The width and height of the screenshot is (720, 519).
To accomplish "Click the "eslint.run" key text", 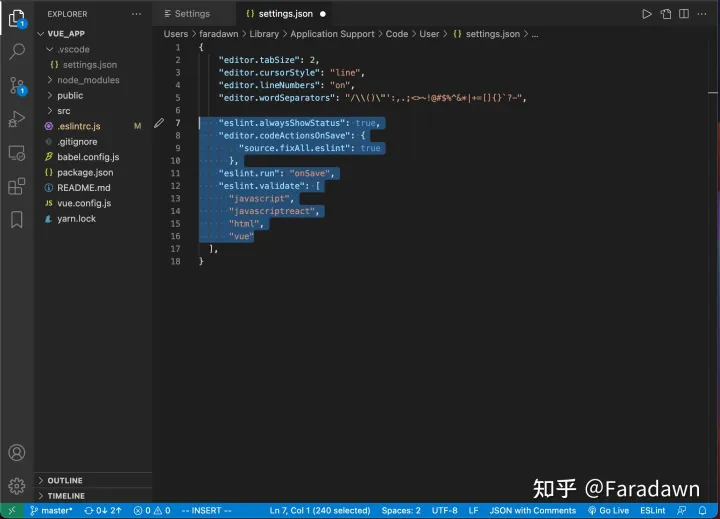I will click(x=249, y=173).
